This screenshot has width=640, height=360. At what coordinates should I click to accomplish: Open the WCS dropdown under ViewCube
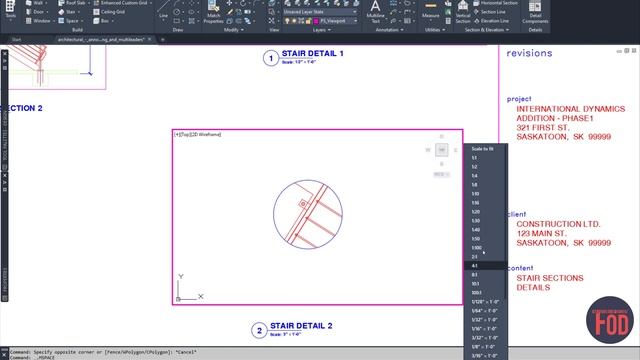click(x=441, y=174)
